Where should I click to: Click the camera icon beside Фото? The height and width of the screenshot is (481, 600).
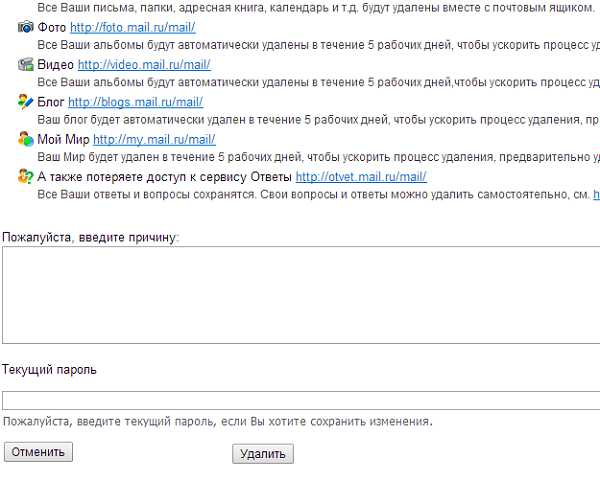pos(26,27)
